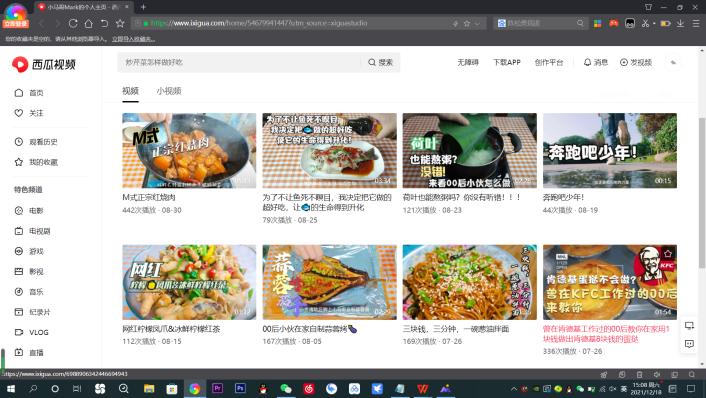Screen dimensions: 706x398
Task: Open File Explorer from the taskbar
Action: tap(149, 389)
